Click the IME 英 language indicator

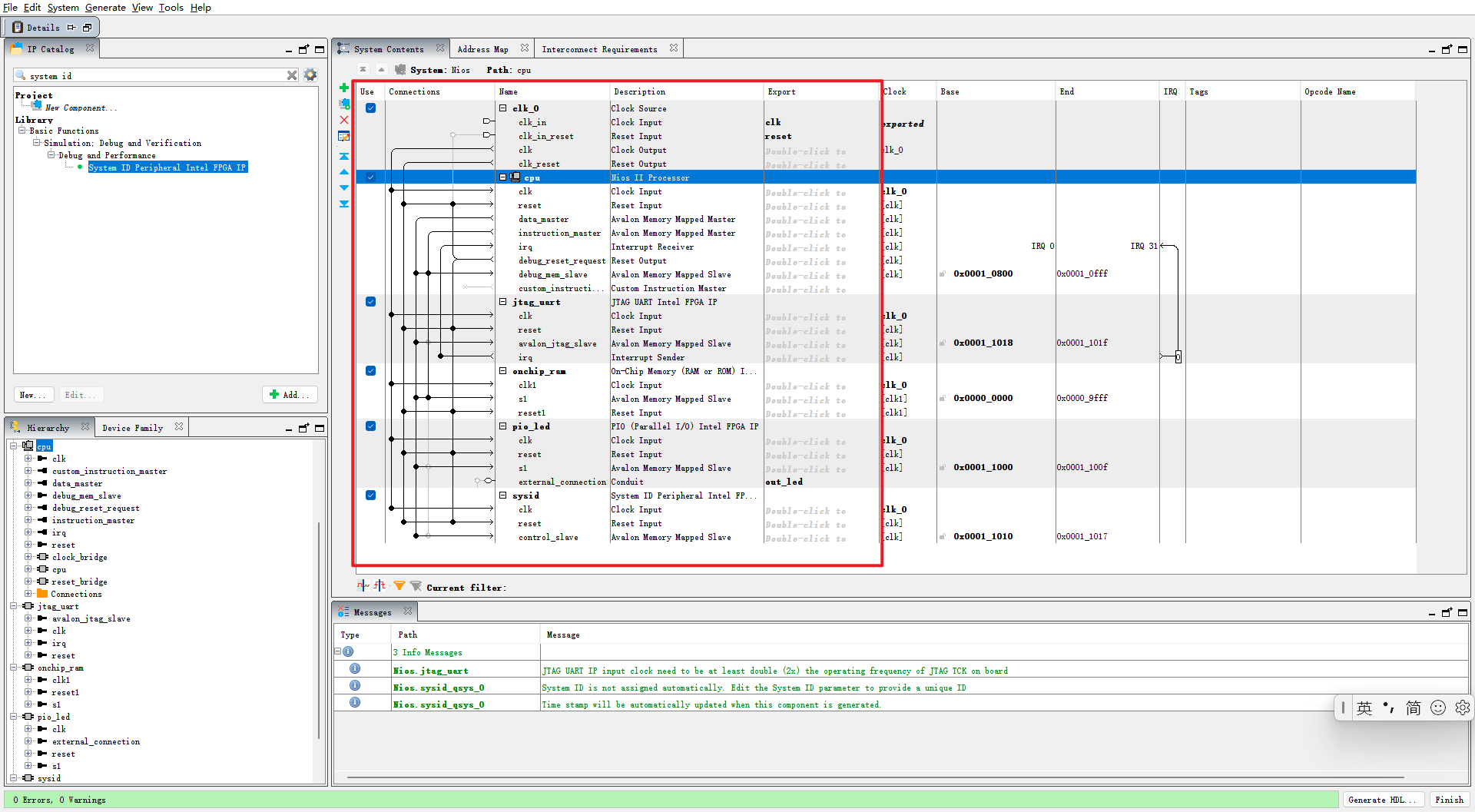point(1364,708)
